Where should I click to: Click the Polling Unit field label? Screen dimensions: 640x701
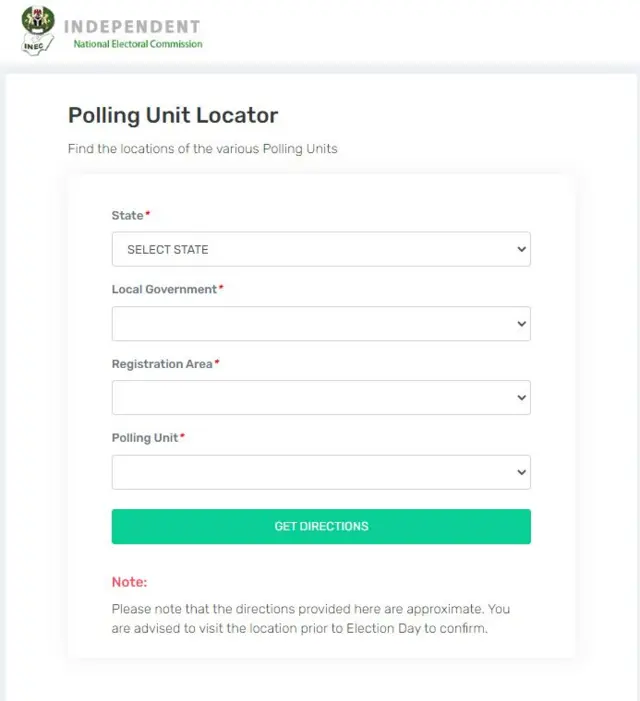145,438
